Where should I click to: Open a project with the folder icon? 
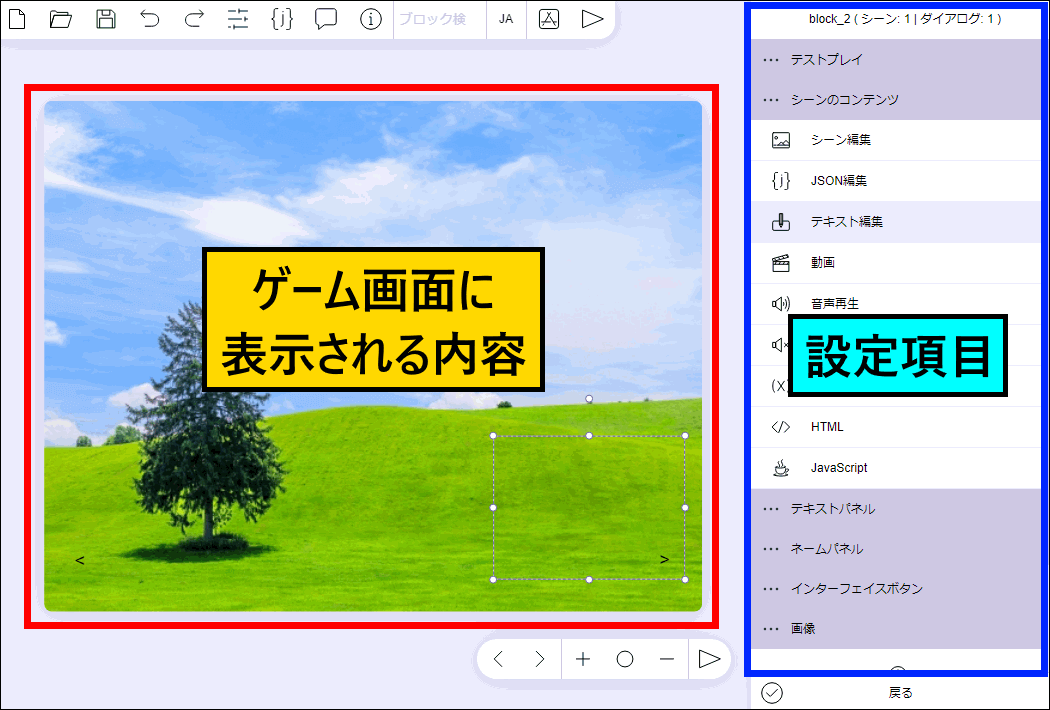(61, 19)
